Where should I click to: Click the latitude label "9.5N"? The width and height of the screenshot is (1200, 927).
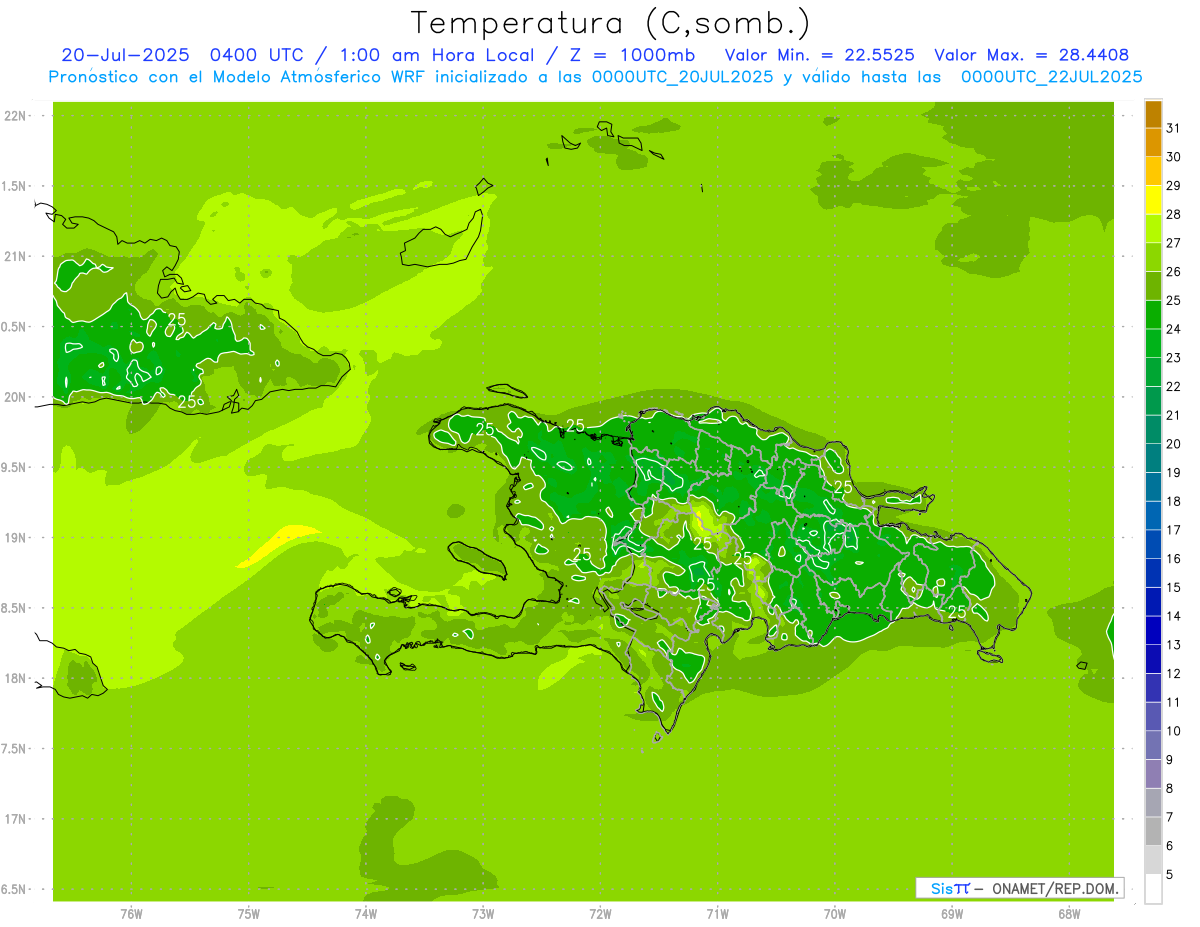click(x=14, y=467)
